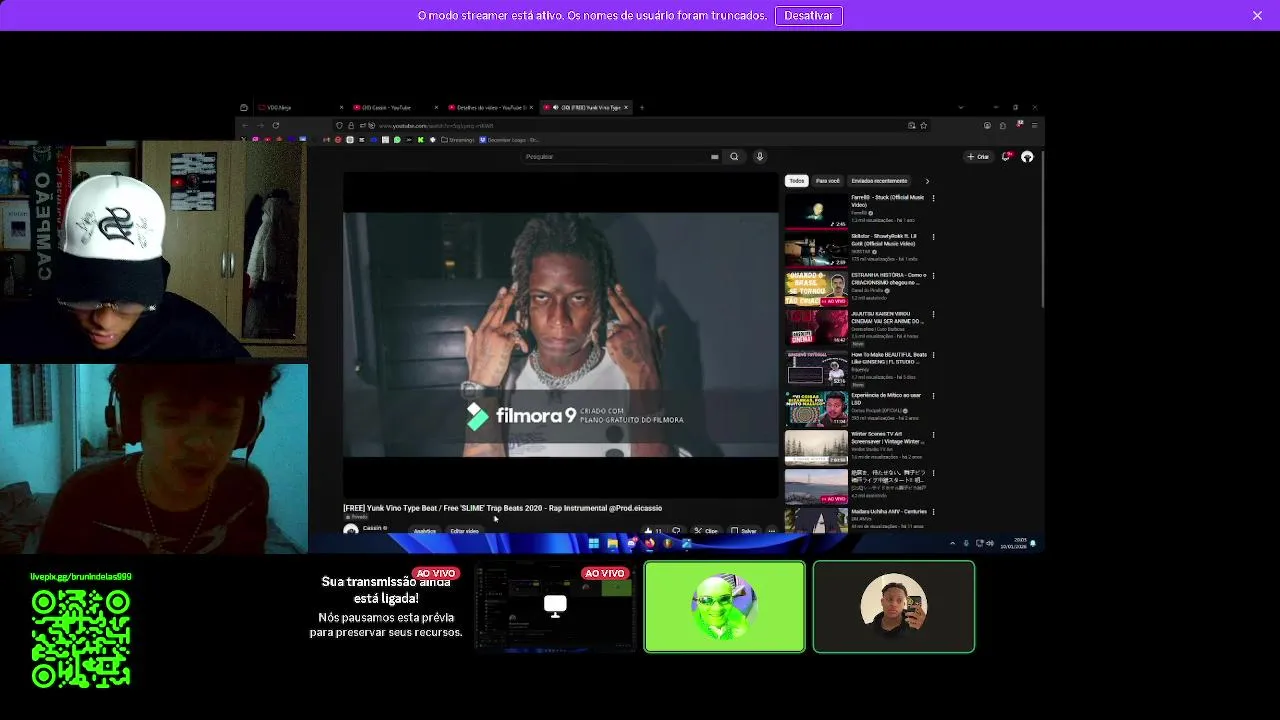Click the Analytics button under the video

click(425, 531)
